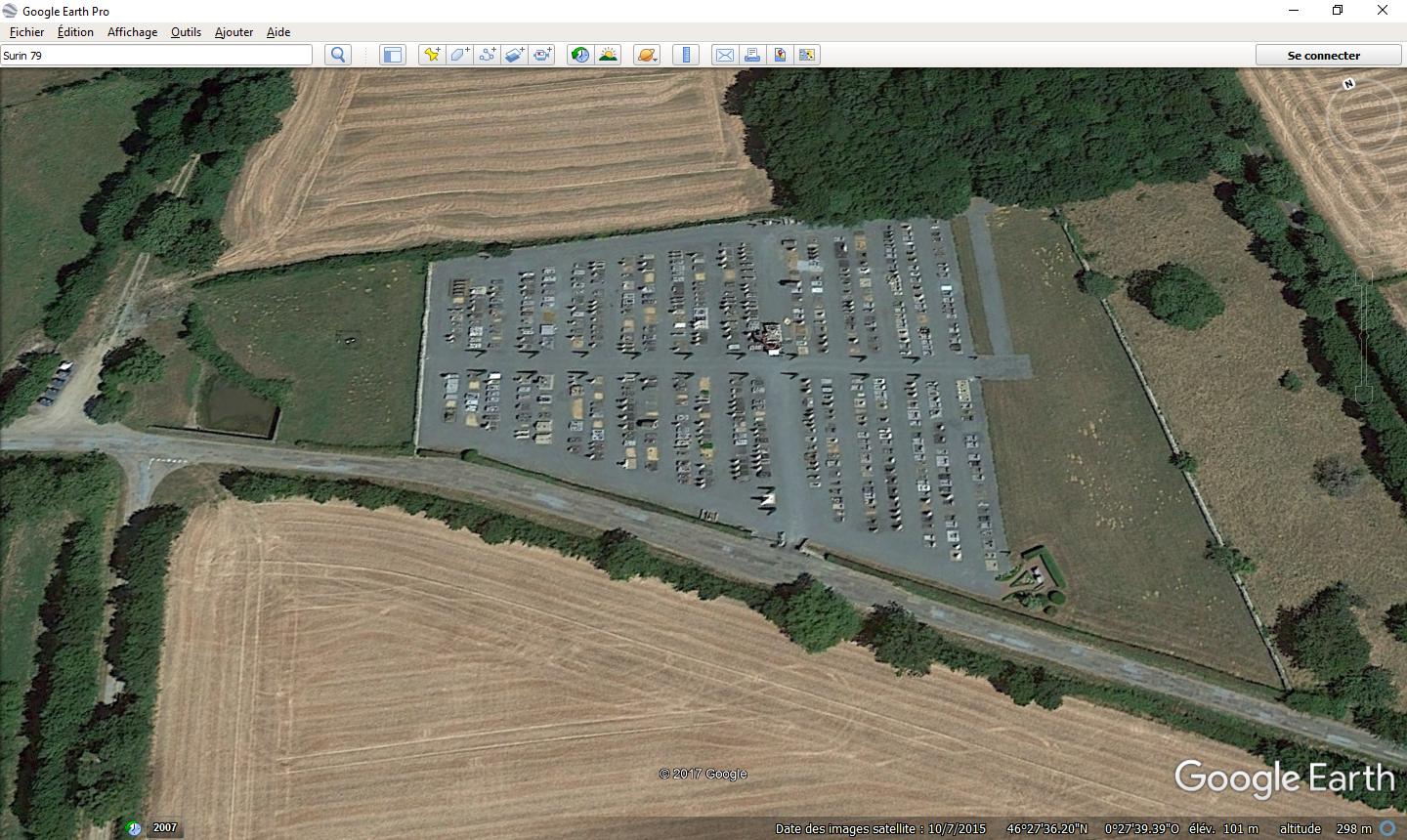Click the Google Earth Pro title bar icon
Screen dimensions: 1407x840
(11, 11)
